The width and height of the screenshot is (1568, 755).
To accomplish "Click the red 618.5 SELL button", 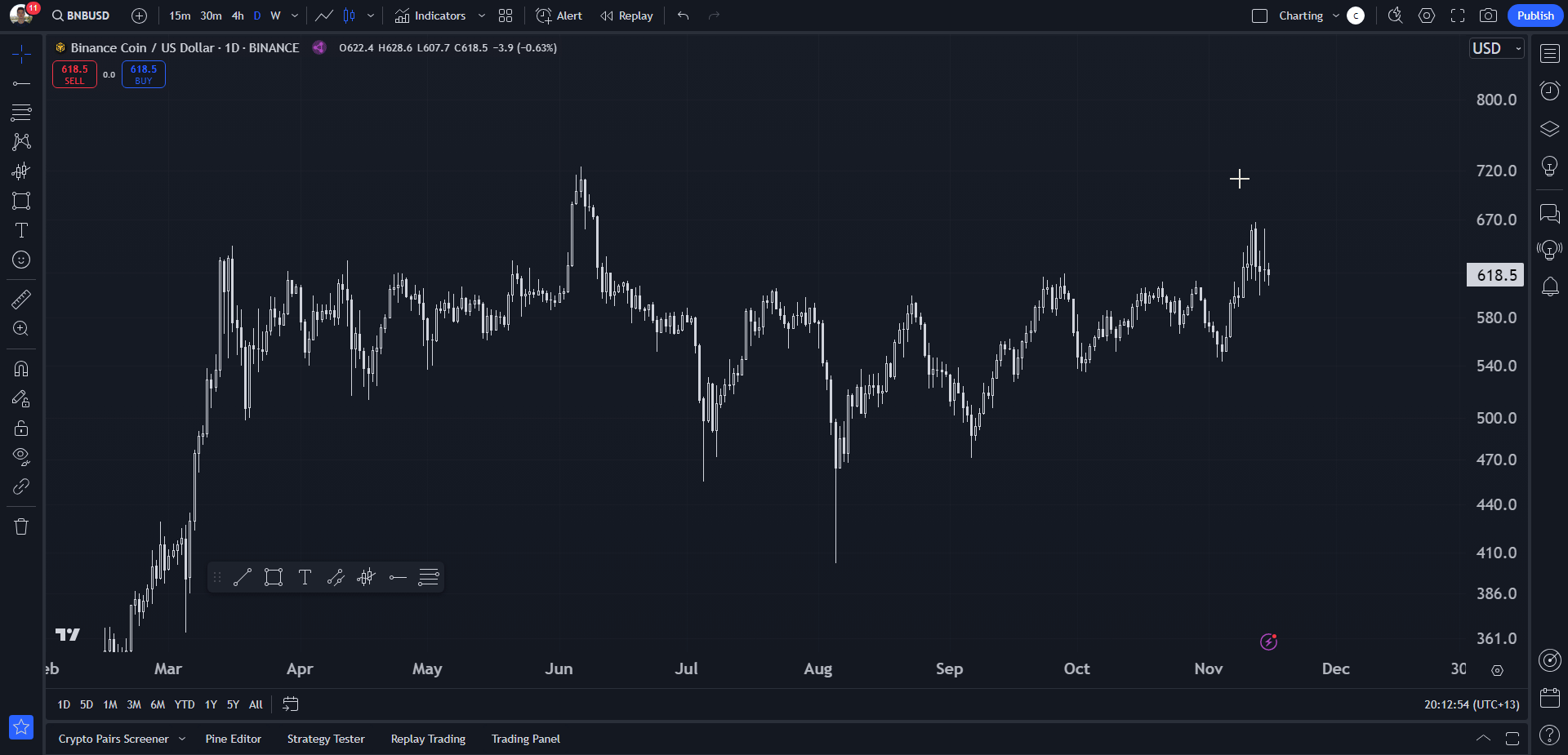I will (74, 74).
